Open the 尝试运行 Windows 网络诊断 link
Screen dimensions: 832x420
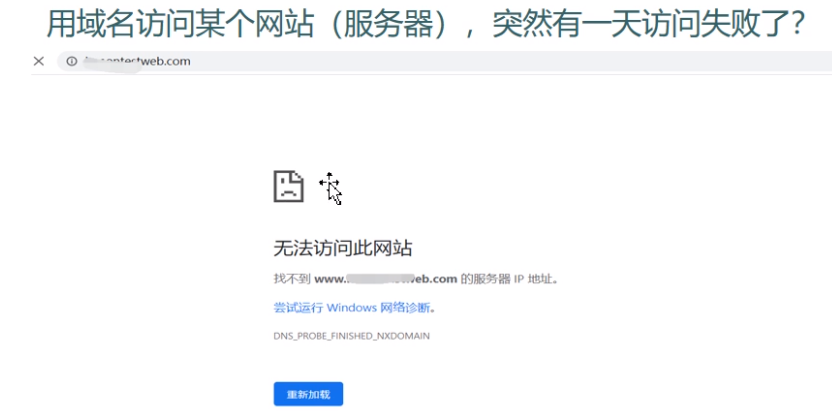(x=354, y=307)
